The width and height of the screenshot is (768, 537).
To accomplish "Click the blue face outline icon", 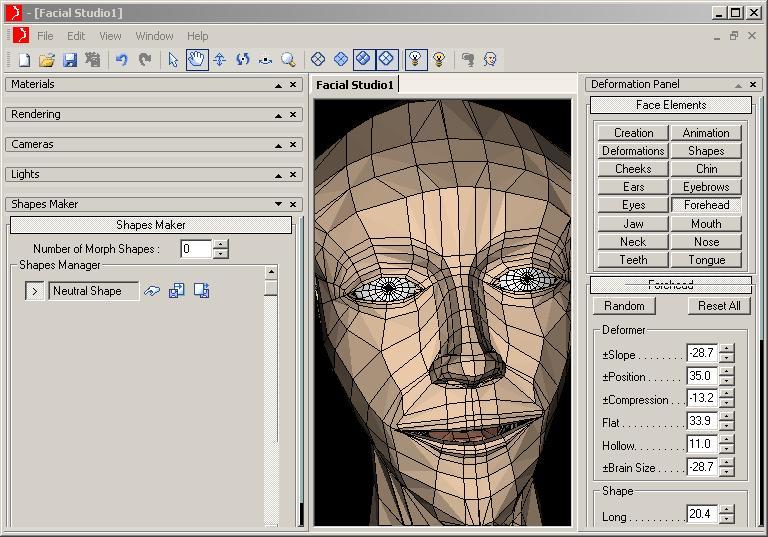I will 490,60.
